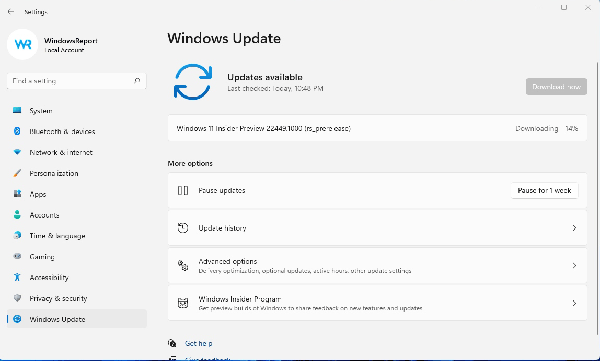Click the Get help icon

(172, 343)
